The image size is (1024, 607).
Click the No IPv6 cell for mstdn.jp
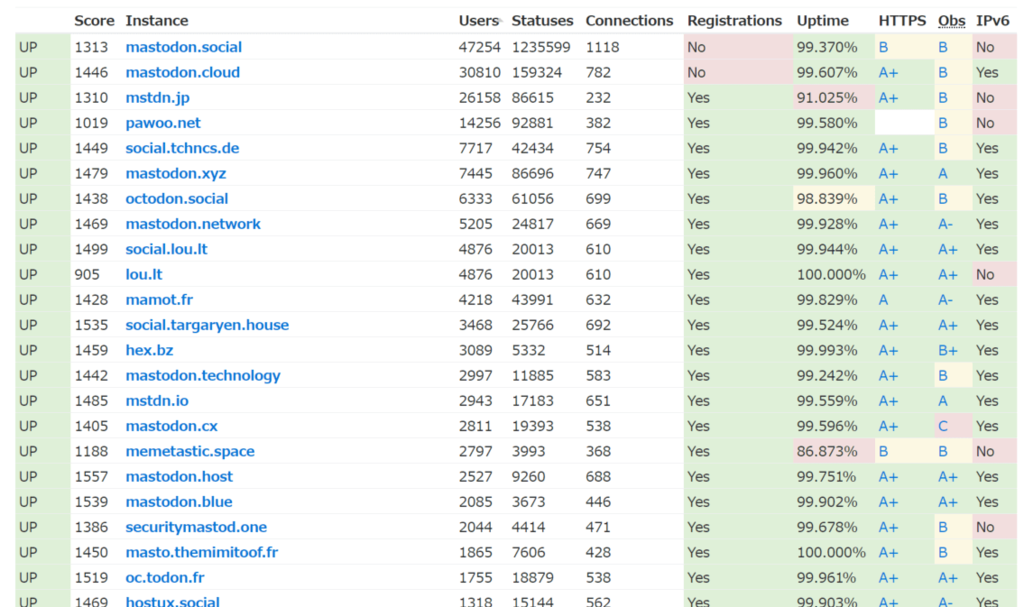(995, 98)
